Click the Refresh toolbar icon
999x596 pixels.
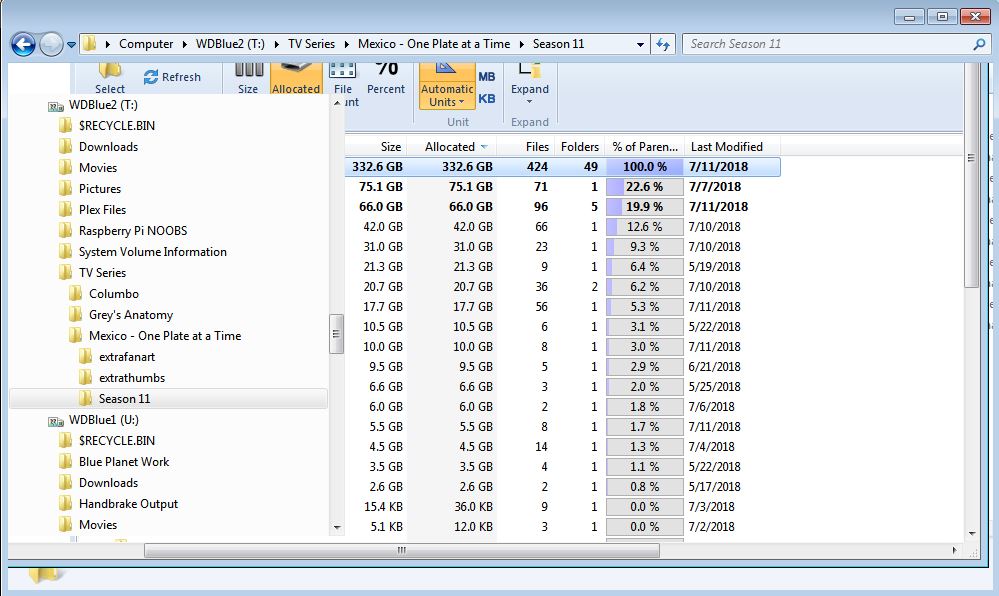click(172, 77)
